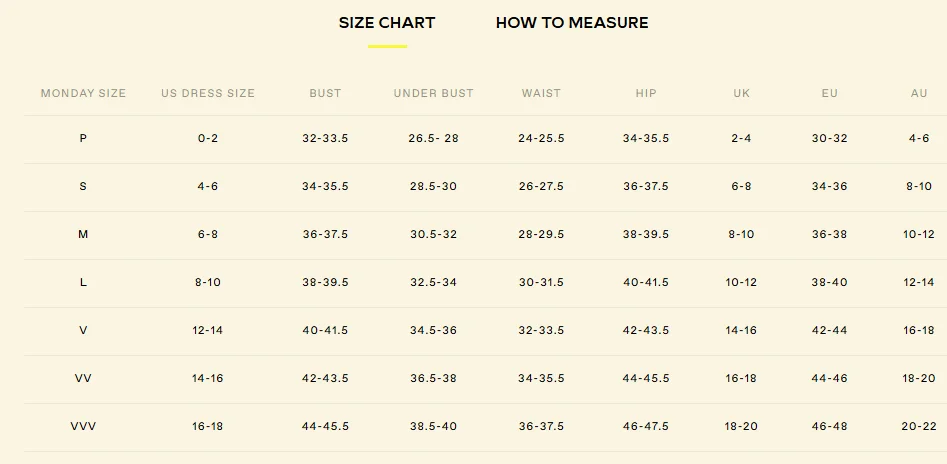Select the Hip column header
This screenshot has height=464, width=947.
click(646, 93)
